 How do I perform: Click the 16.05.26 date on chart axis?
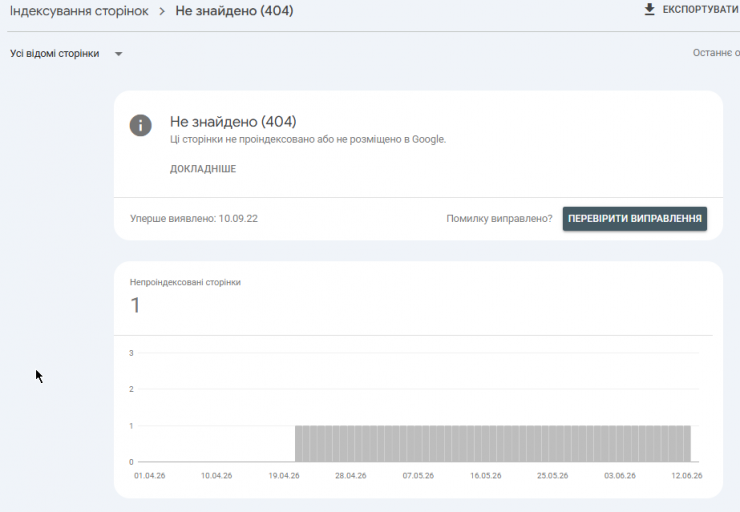[x=486, y=476]
